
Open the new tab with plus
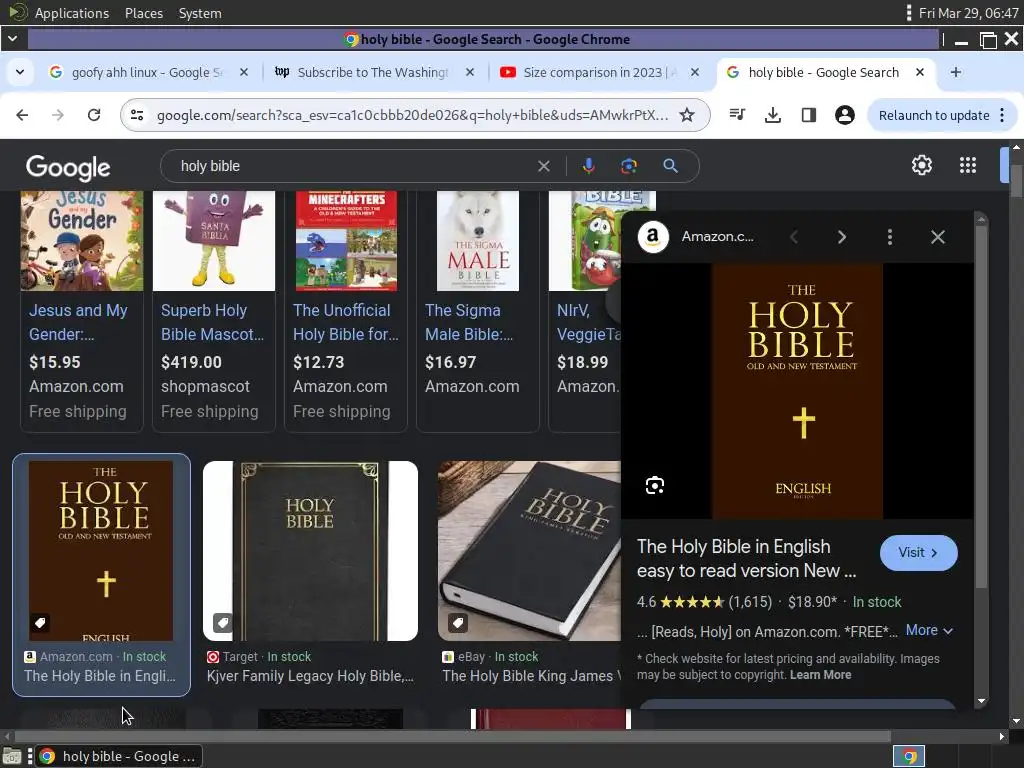955,72
